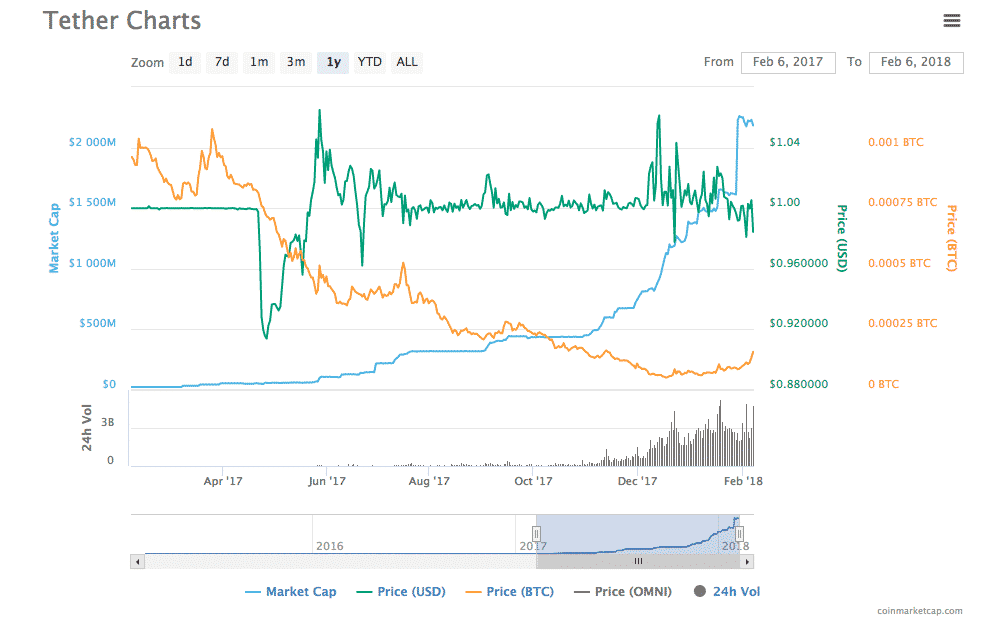The image size is (996, 617).
Task: Click the scrollbar right arrow
Action: tap(752, 562)
